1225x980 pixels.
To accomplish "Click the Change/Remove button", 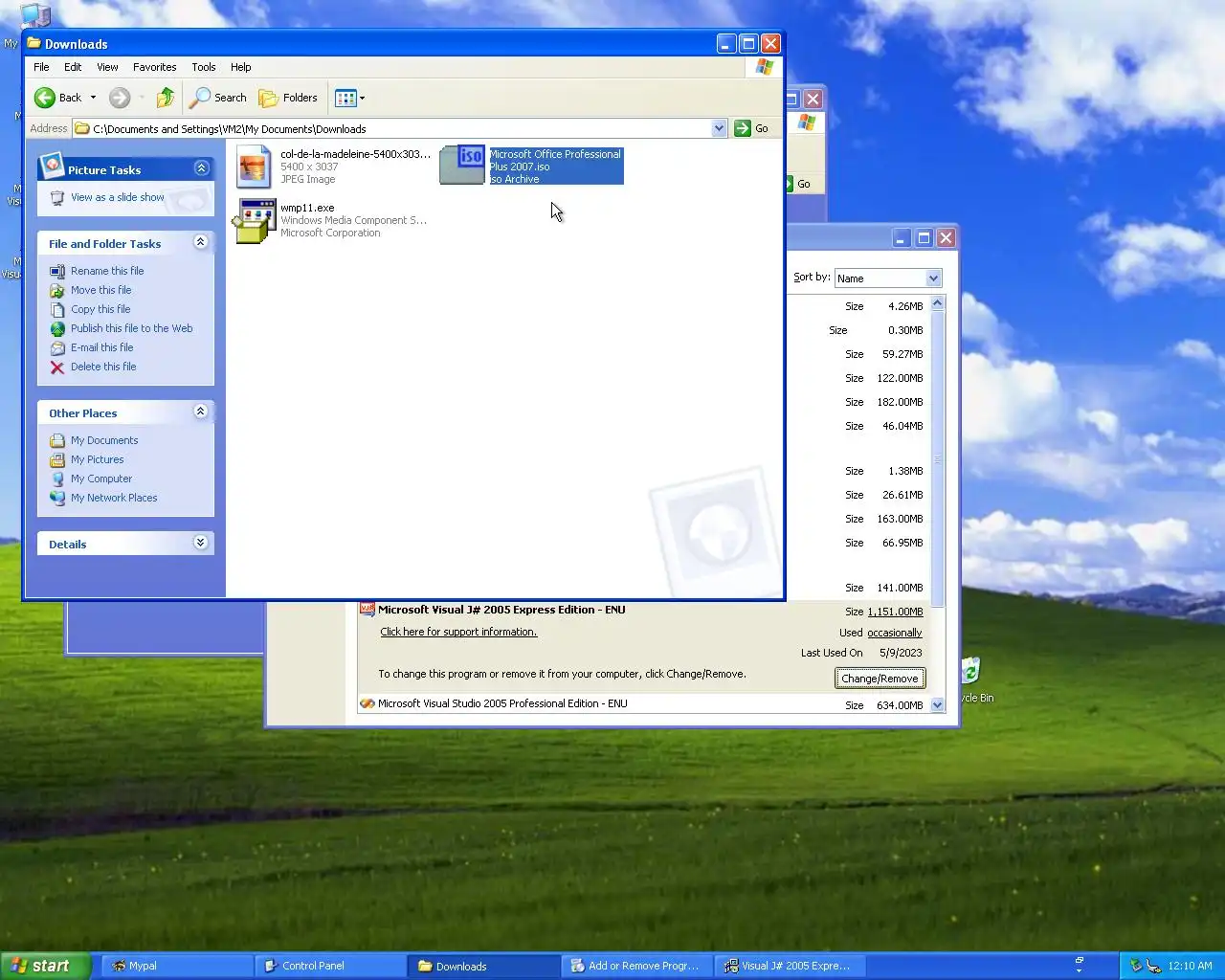I will pos(880,679).
